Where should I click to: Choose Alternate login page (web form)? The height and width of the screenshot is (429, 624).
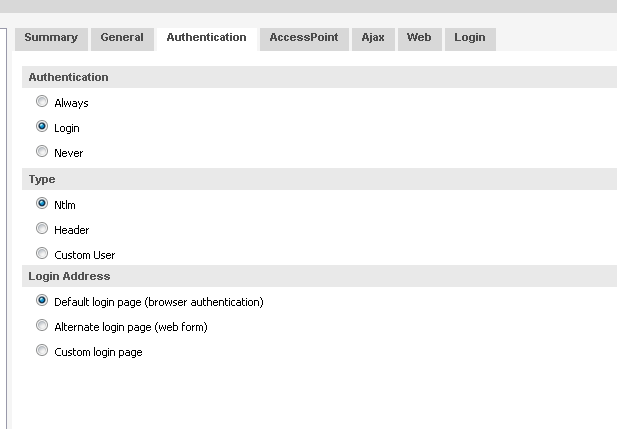[x=42, y=326]
